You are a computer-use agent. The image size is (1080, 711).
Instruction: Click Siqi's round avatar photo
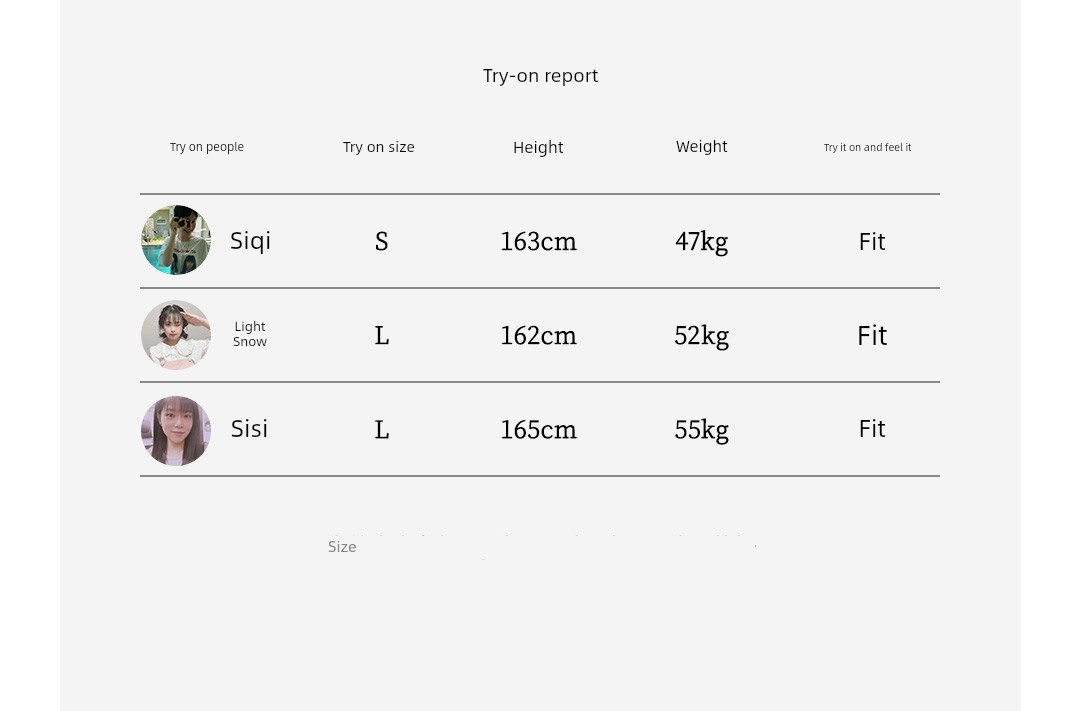click(176, 240)
